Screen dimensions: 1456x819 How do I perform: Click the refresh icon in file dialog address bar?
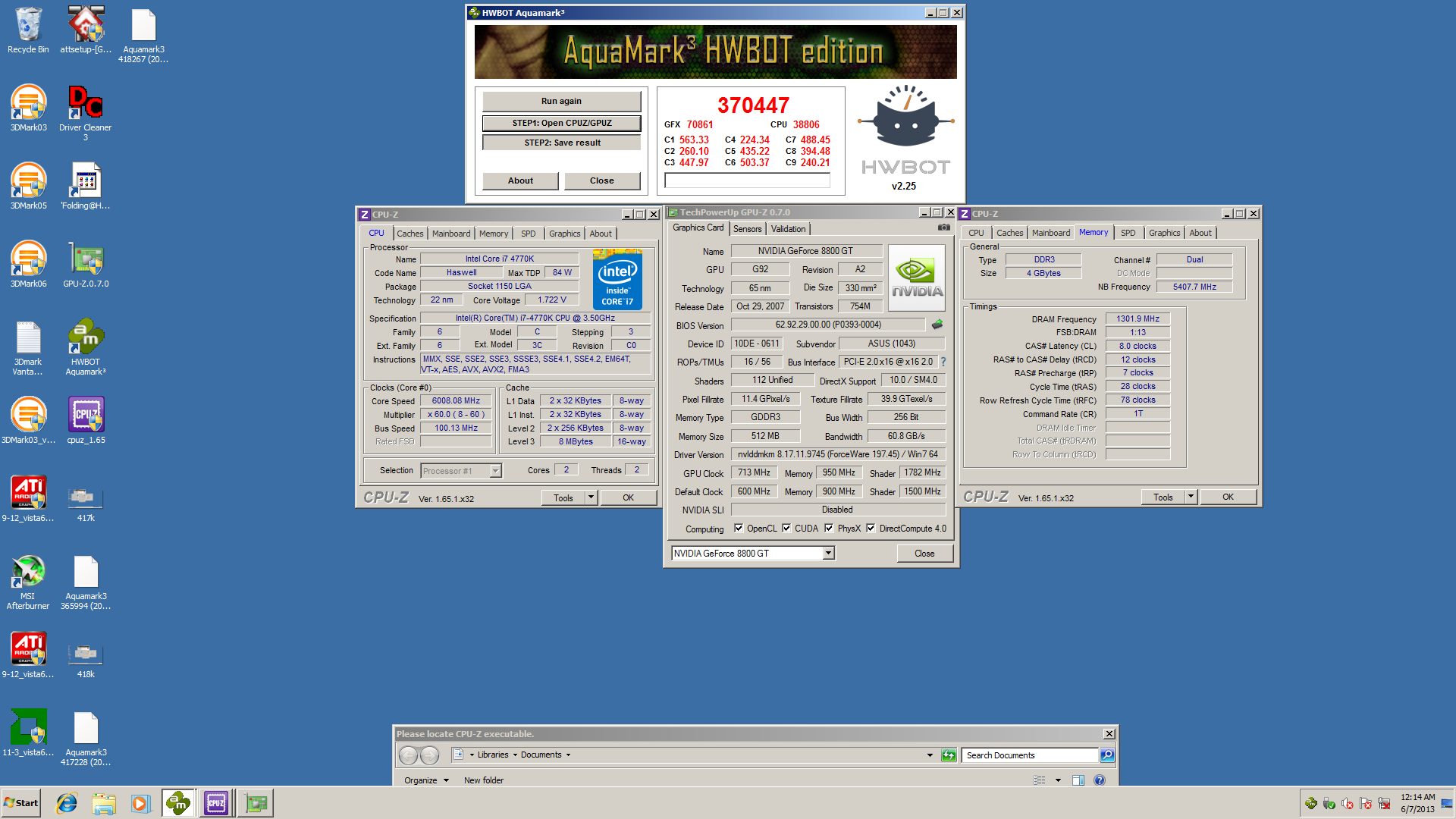(949, 755)
